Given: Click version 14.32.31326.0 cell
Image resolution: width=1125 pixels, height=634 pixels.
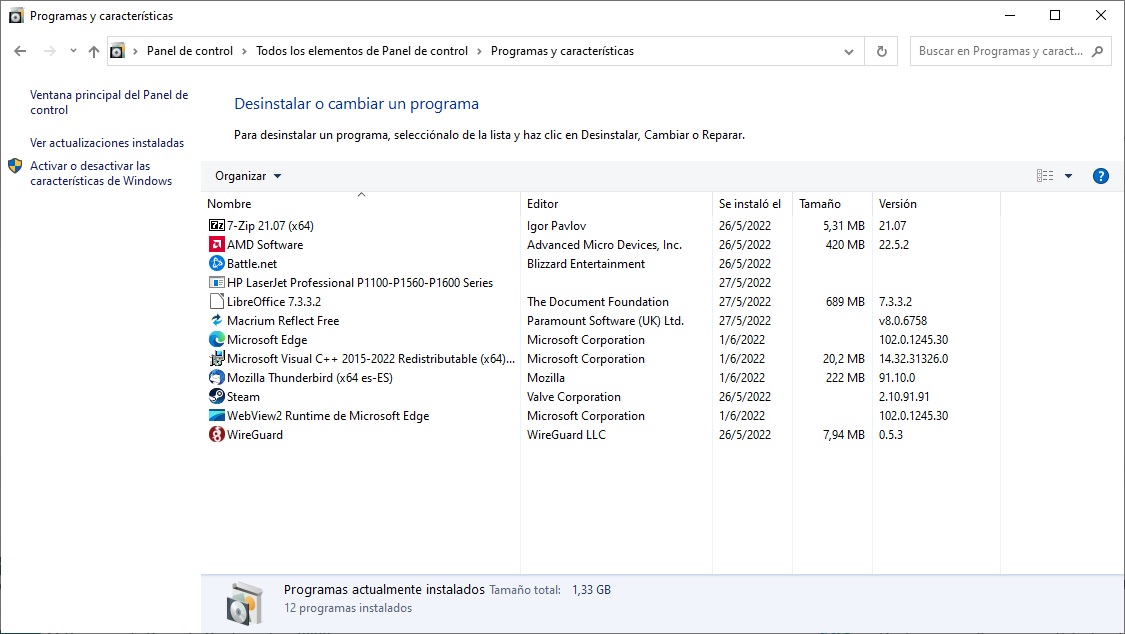Looking at the screenshot, I should click(913, 359).
